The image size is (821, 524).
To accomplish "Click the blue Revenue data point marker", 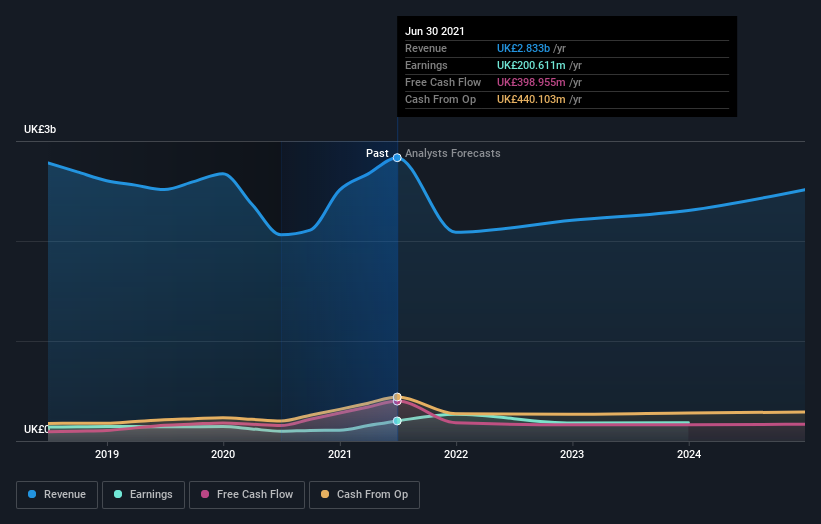I will (397, 158).
